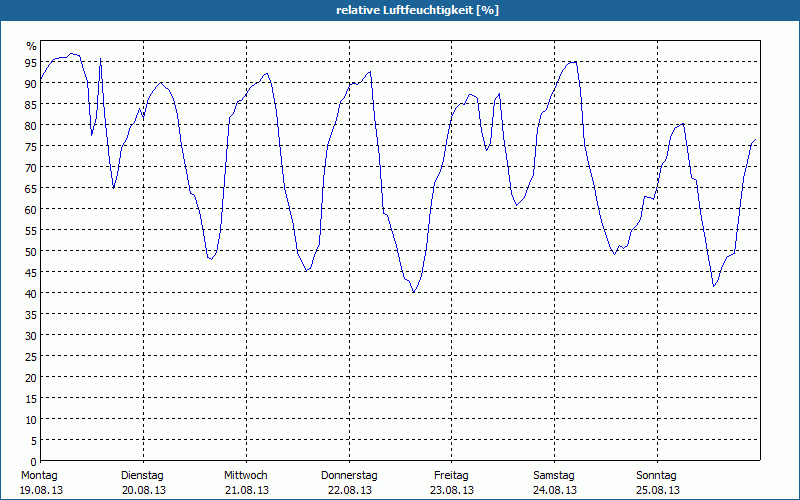Select the 'Sonntag' axis label
The width and height of the screenshot is (800, 500).
pyautogui.click(x=656, y=476)
